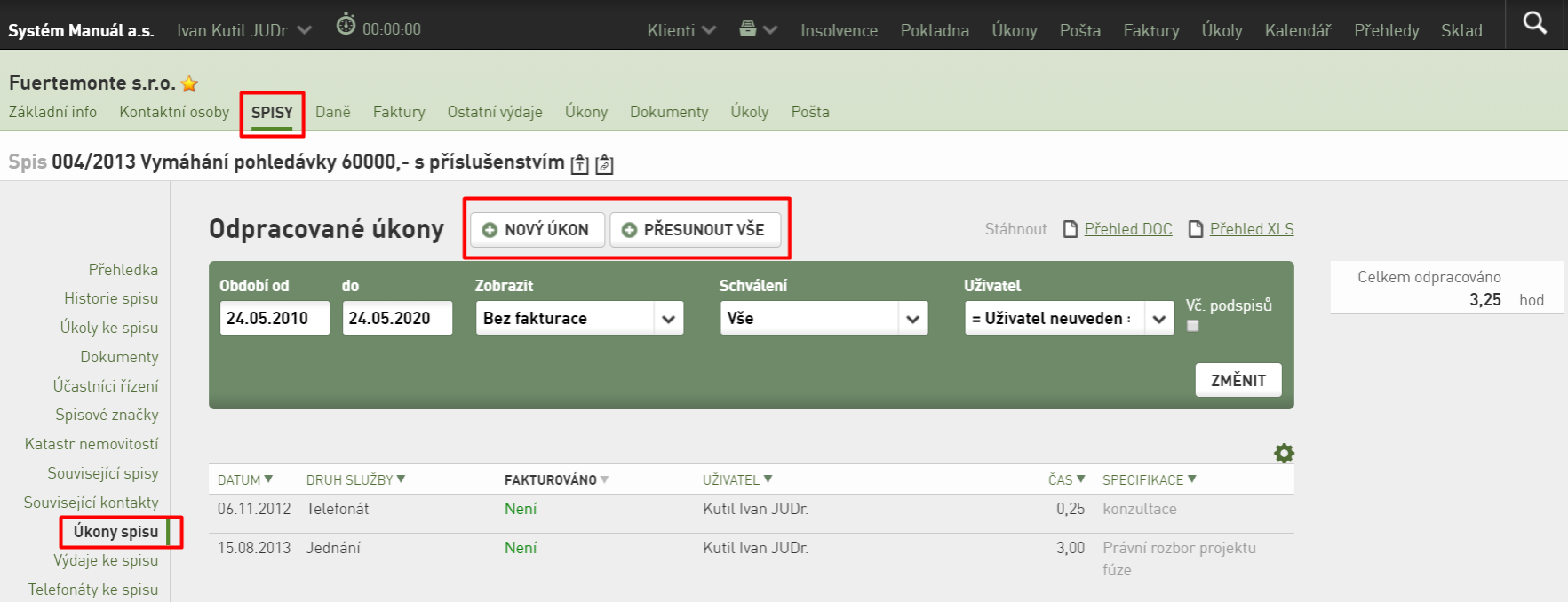
Task: Expand the Uživatel dropdown
Action: click(1069, 318)
